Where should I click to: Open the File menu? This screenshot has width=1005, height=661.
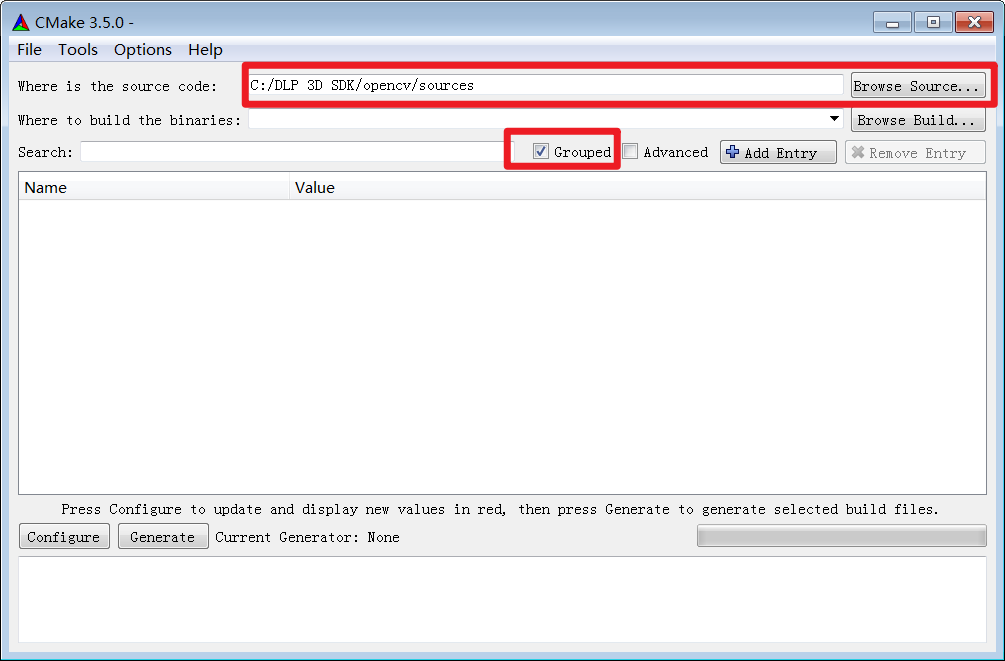pos(29,50)
